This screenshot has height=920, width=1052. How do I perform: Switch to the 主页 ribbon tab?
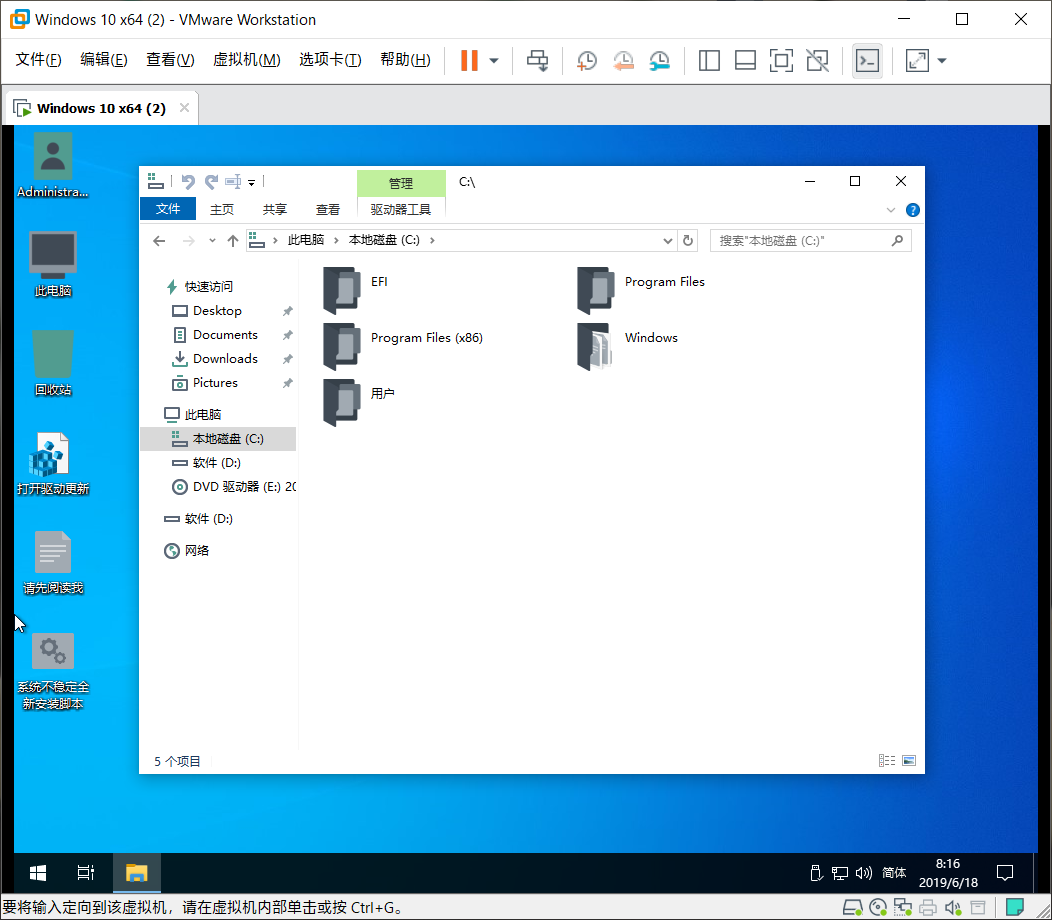[x=221, y=209]
